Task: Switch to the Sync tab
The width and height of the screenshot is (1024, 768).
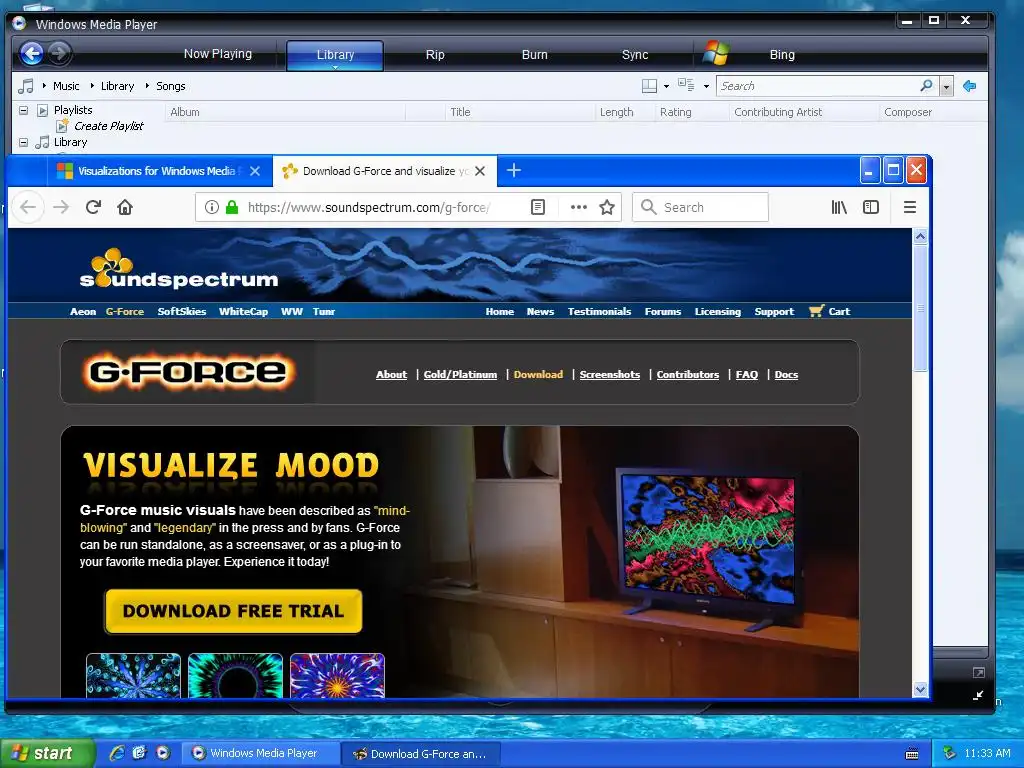Action: click(x=635, y=55)
